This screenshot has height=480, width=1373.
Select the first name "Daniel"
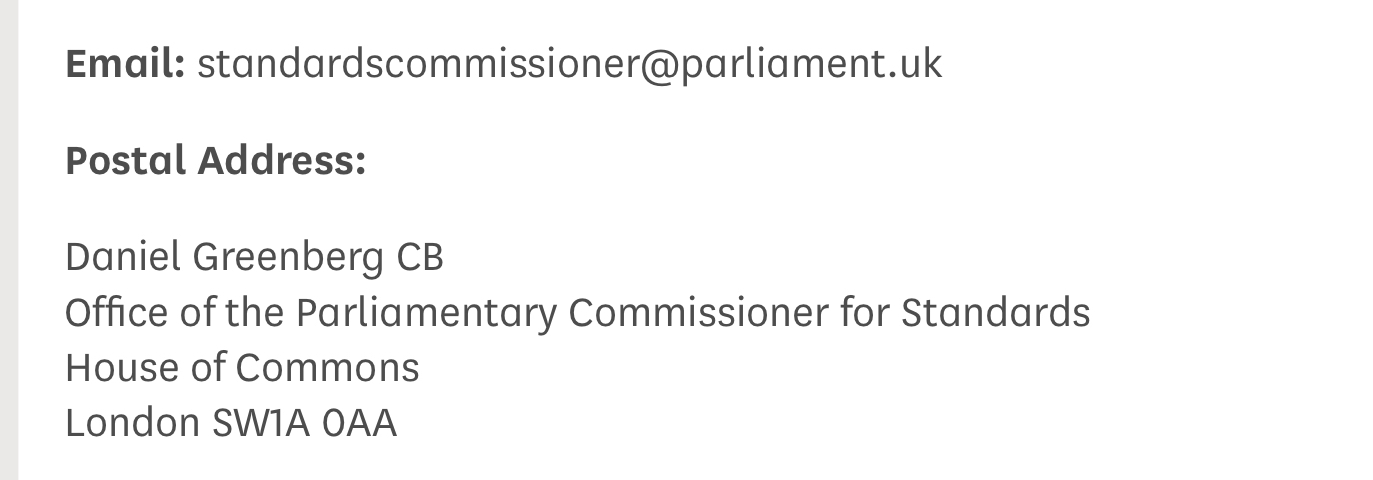click(122, 258)
